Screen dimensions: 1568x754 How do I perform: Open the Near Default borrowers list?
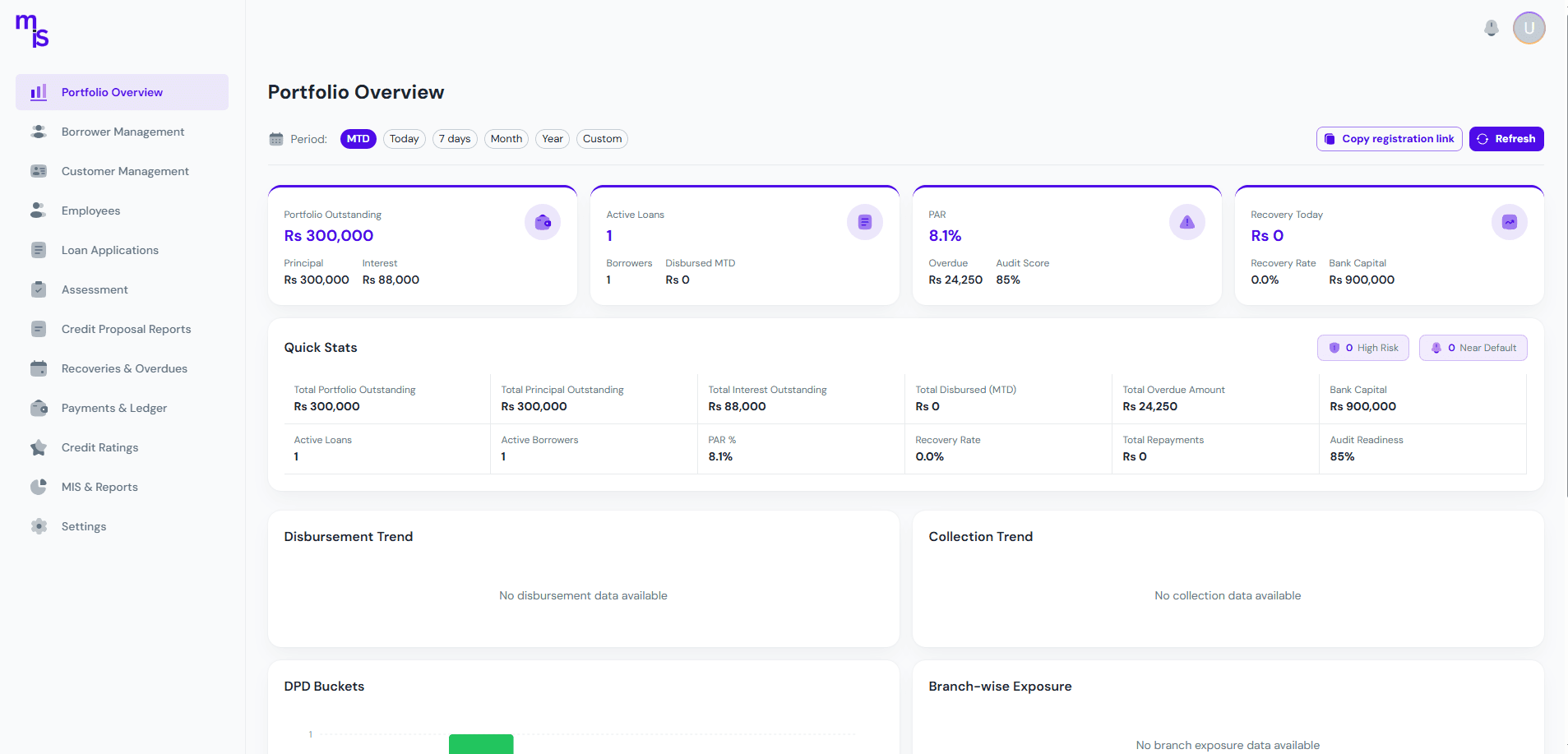pos(1473,348)
